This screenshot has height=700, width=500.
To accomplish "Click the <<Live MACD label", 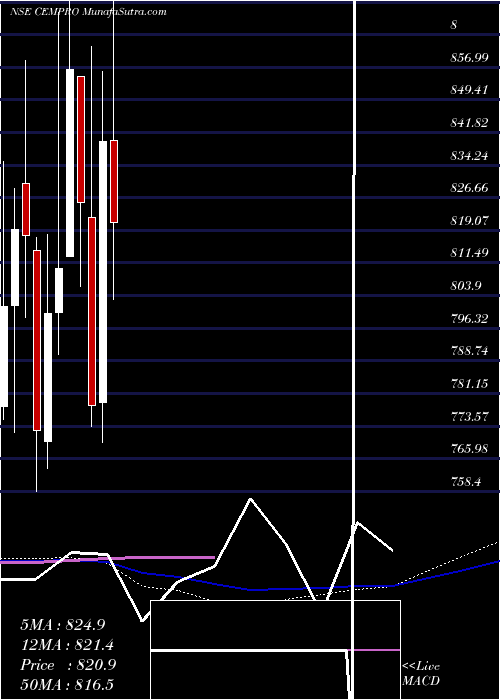I will [x=421, y=673].
